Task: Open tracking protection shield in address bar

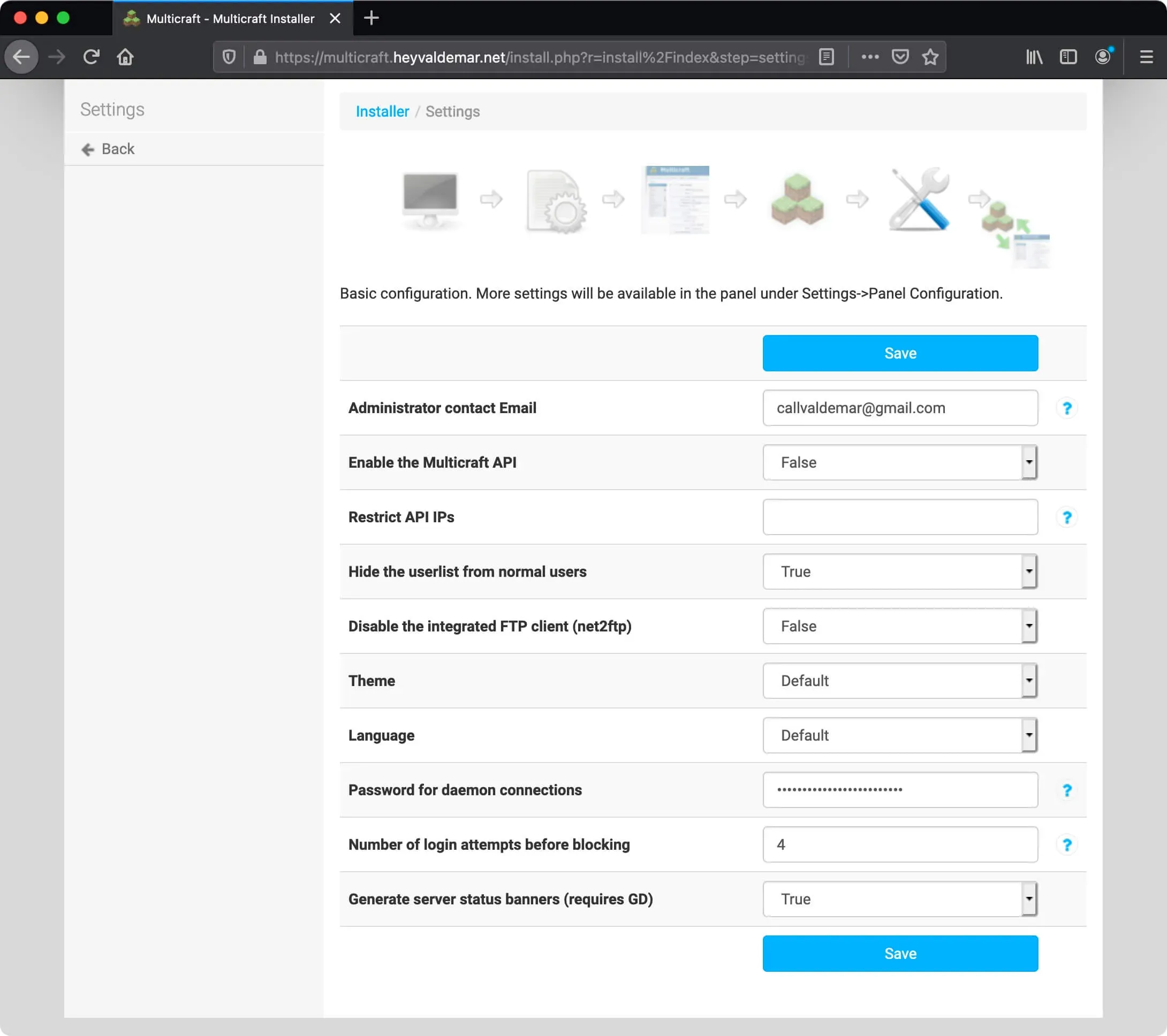Action: (x=229, y=57)
